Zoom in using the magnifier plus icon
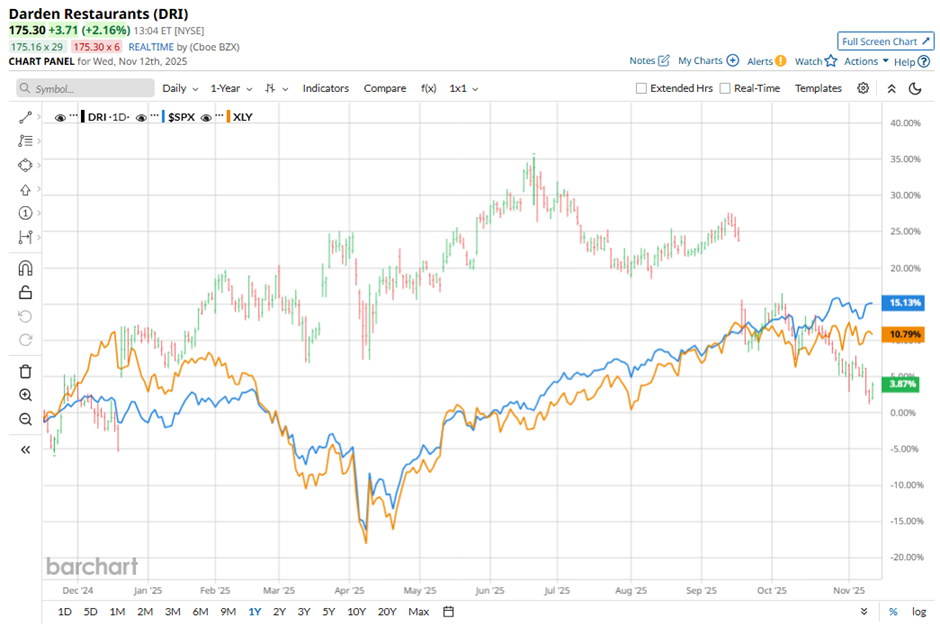 25,395
